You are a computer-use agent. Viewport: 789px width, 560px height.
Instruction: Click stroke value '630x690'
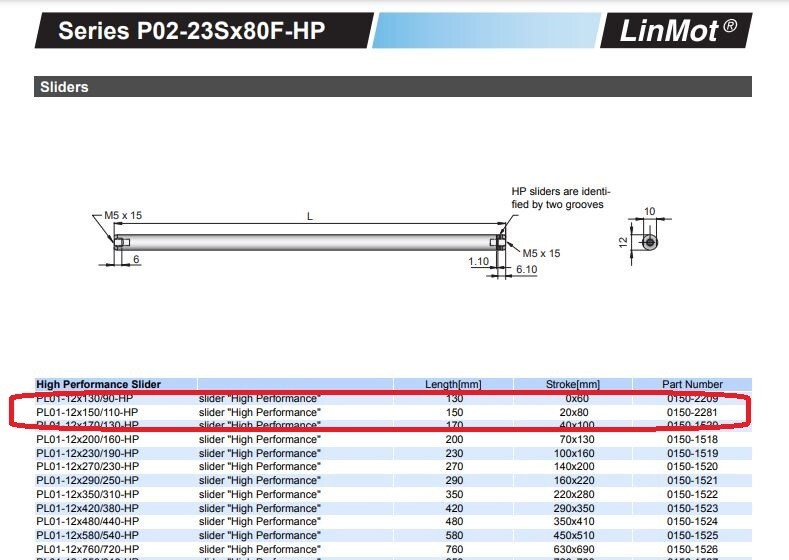point(574,549)
